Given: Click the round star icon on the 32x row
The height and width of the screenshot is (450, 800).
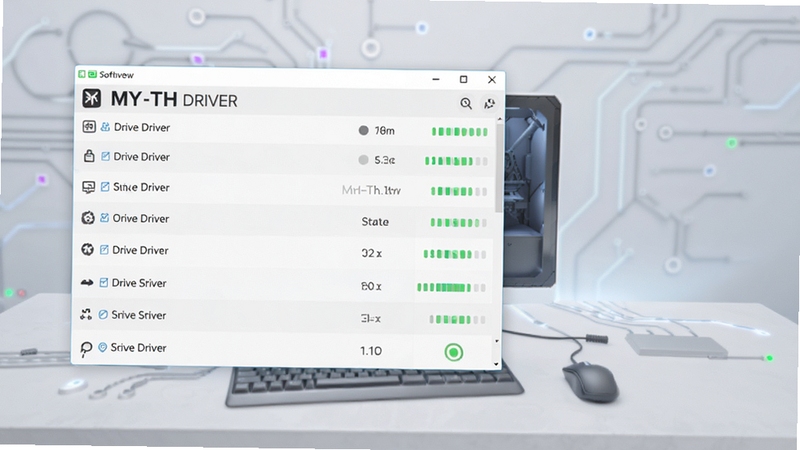Looking at the screenshot, I should (87, 249).
